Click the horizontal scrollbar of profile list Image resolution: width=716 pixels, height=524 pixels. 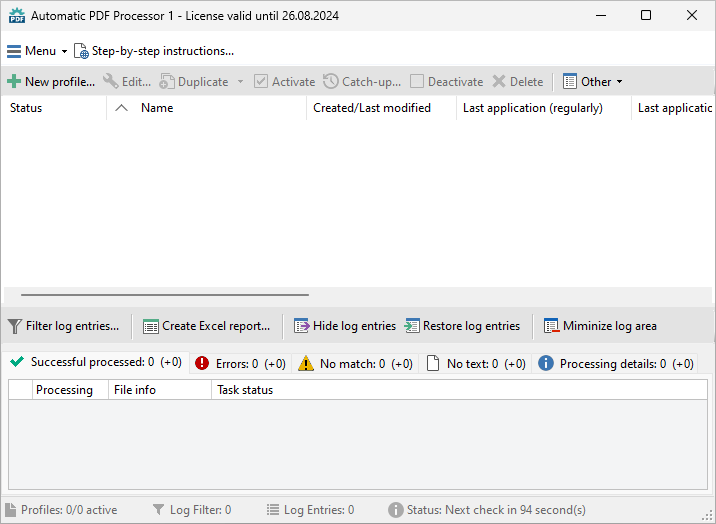(x=164, y=295)
